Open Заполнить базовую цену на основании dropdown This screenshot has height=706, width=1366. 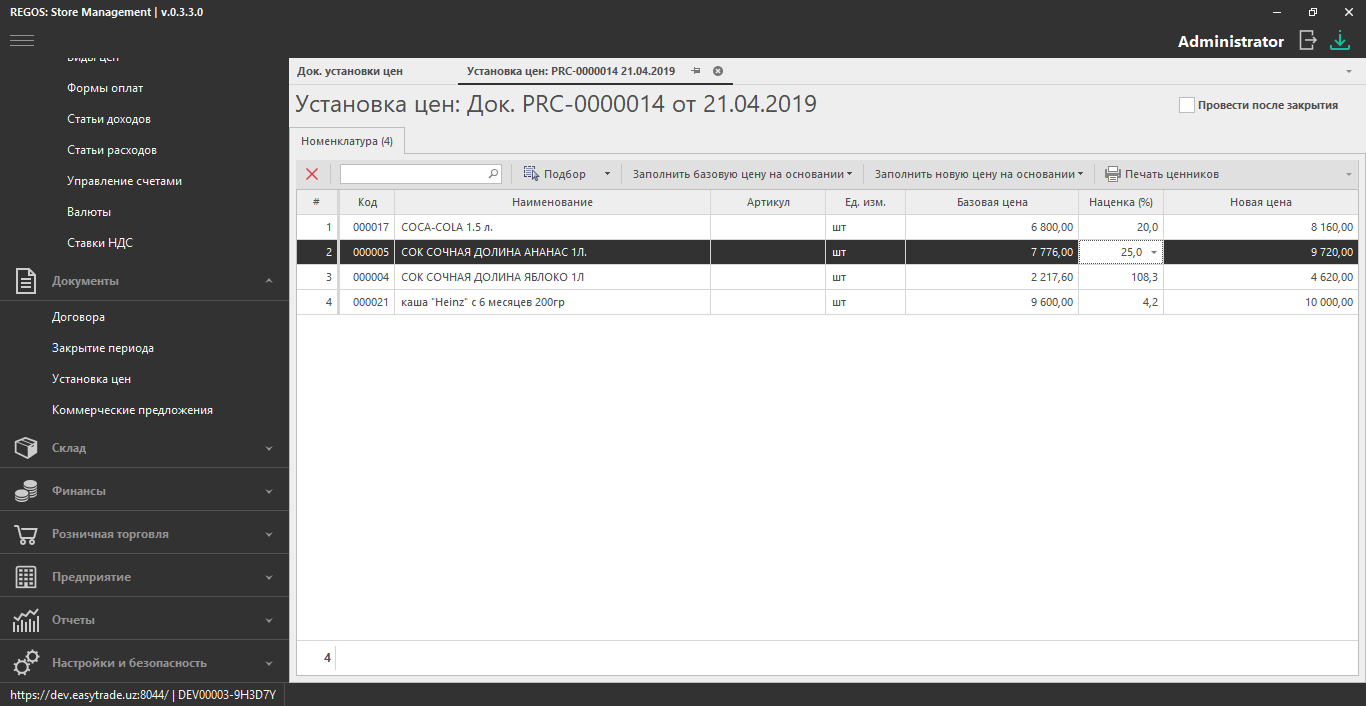(x=850, y=174)
